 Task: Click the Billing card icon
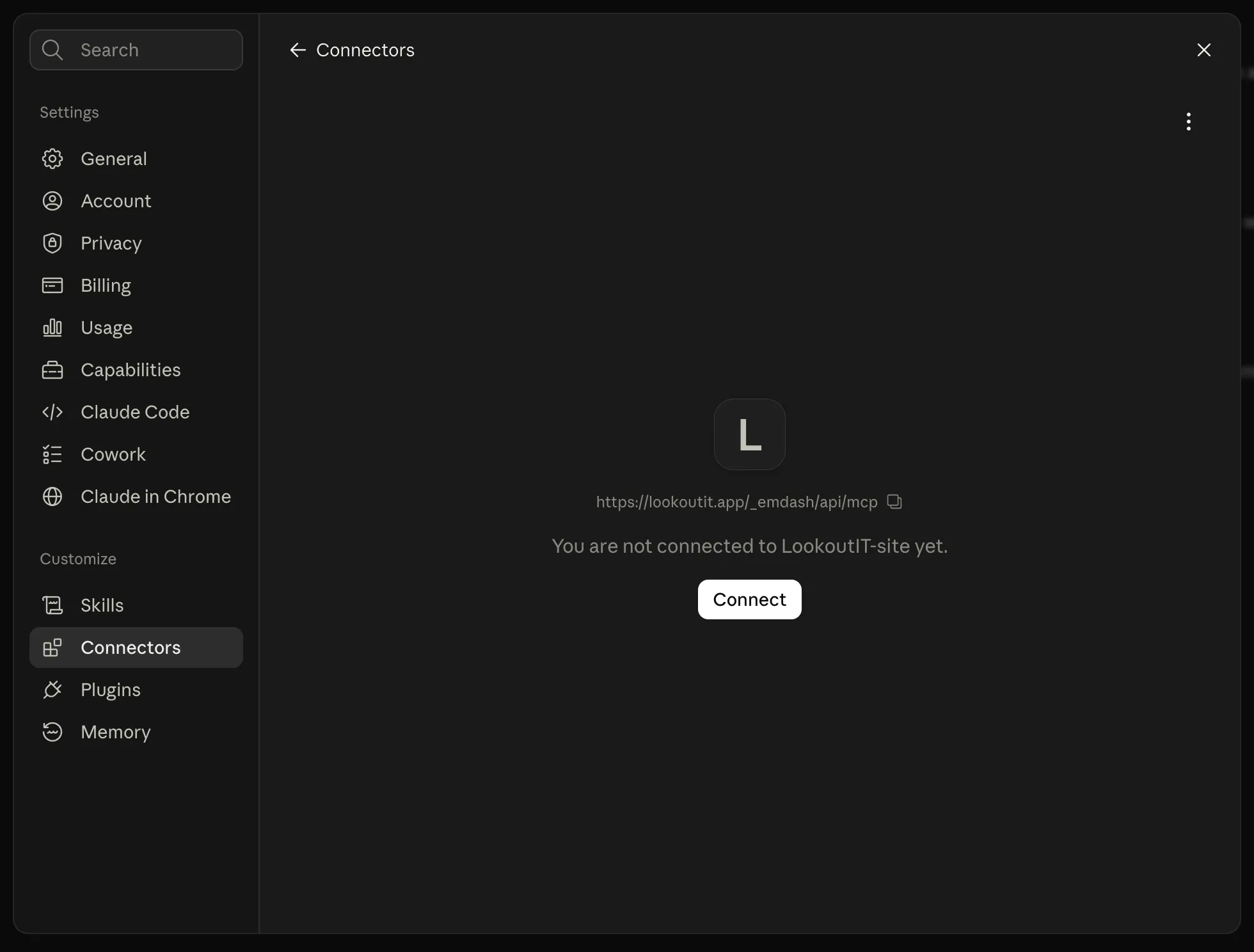point(52,285)
